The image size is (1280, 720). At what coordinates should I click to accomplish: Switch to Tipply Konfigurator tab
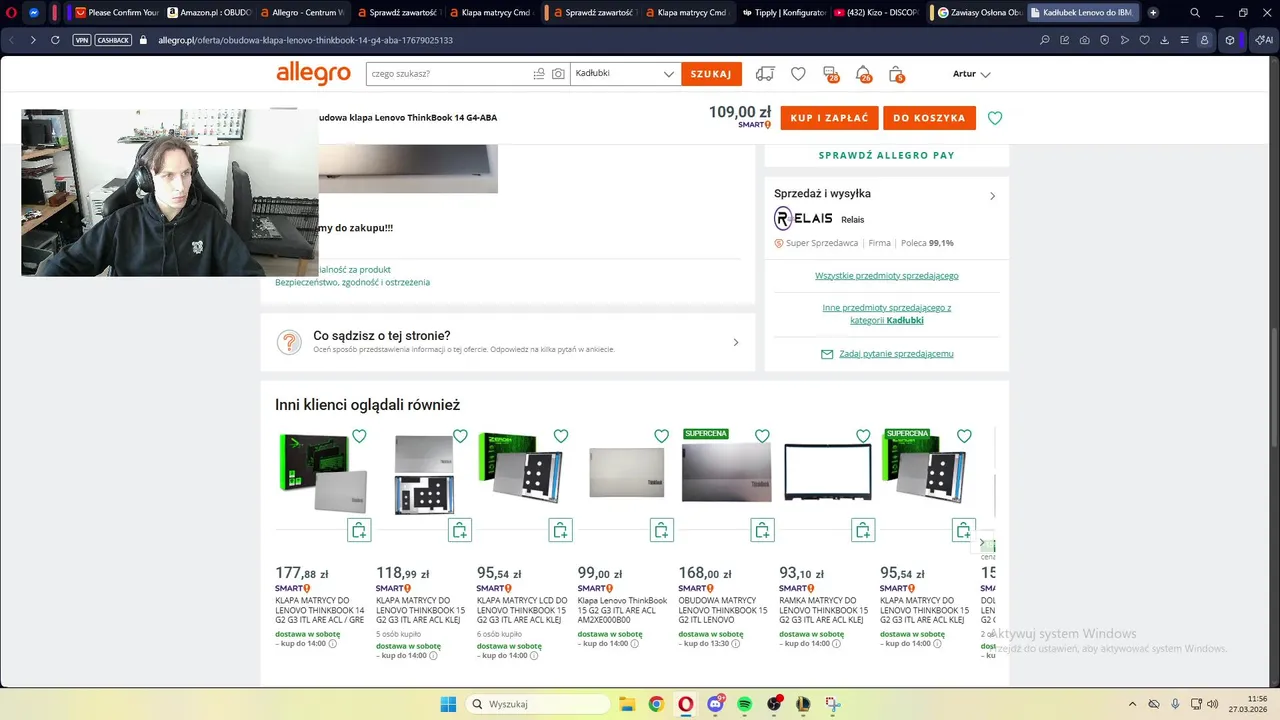point(783,13)
